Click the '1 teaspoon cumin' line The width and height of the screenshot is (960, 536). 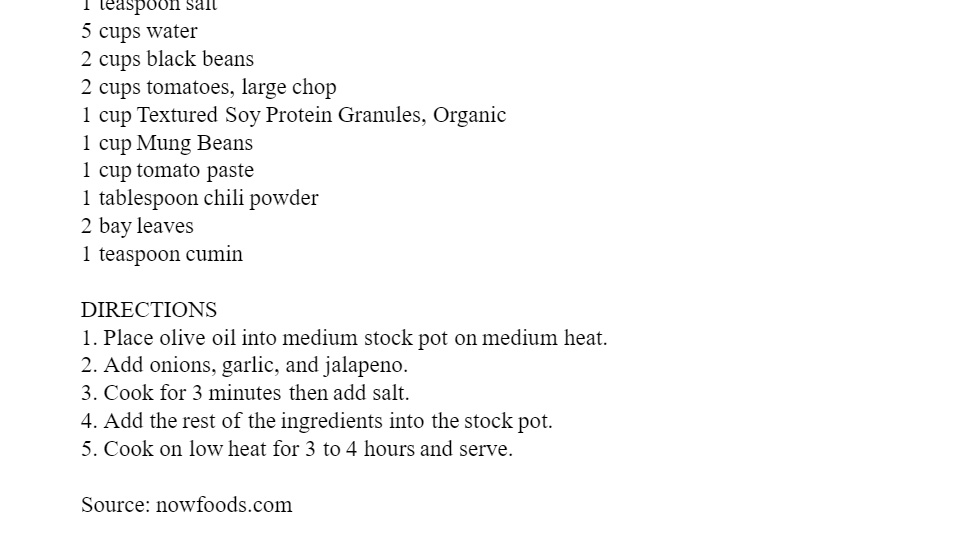click(162, 254)
